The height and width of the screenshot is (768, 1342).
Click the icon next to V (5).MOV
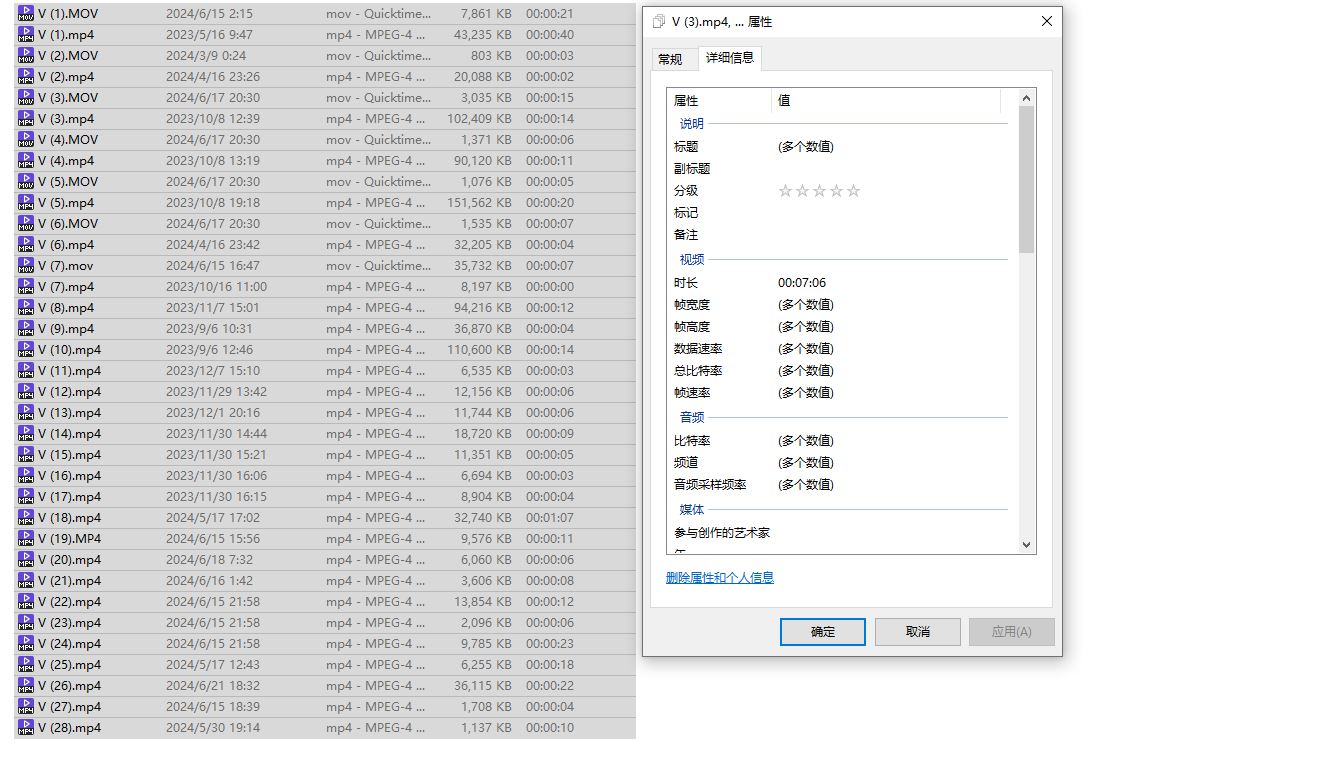pos(26,182)
